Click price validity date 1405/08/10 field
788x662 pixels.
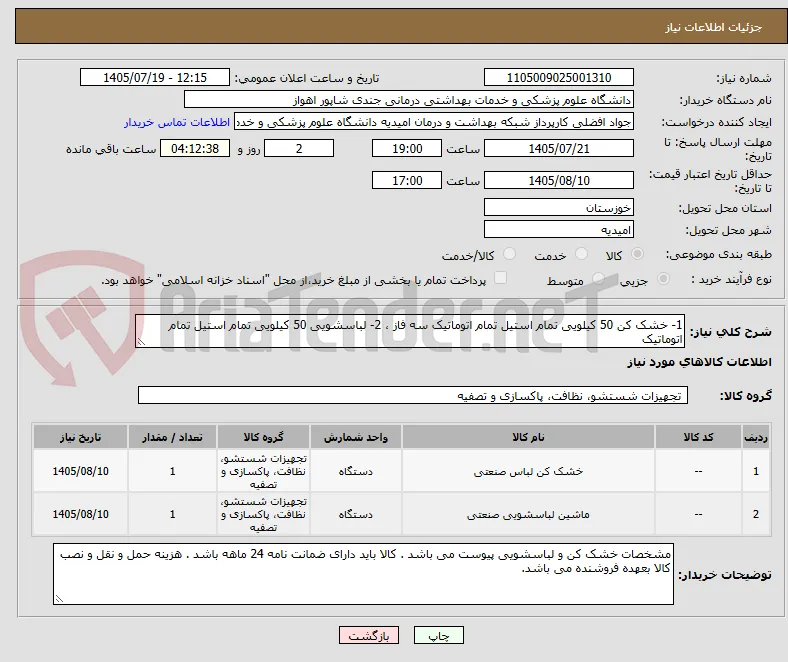[x=558, y=180]
